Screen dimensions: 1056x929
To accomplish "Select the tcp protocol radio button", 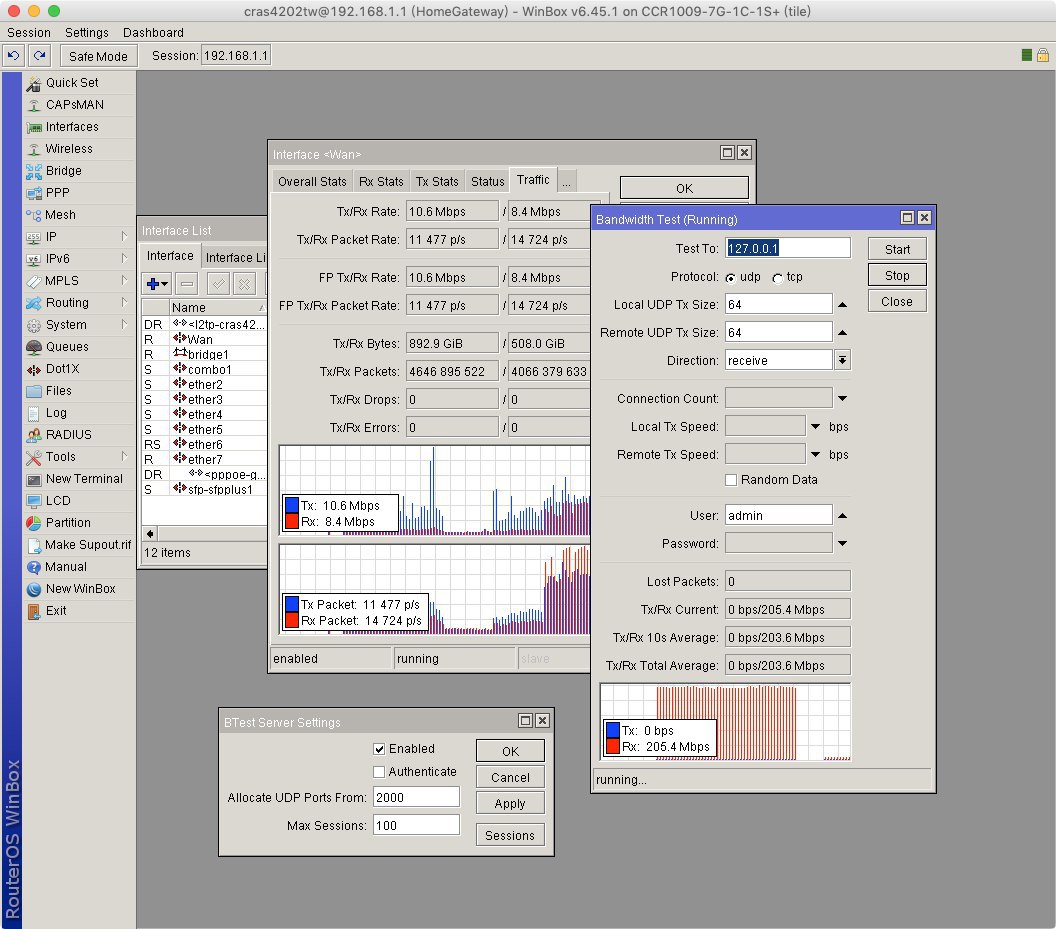I will coord(777,278).
